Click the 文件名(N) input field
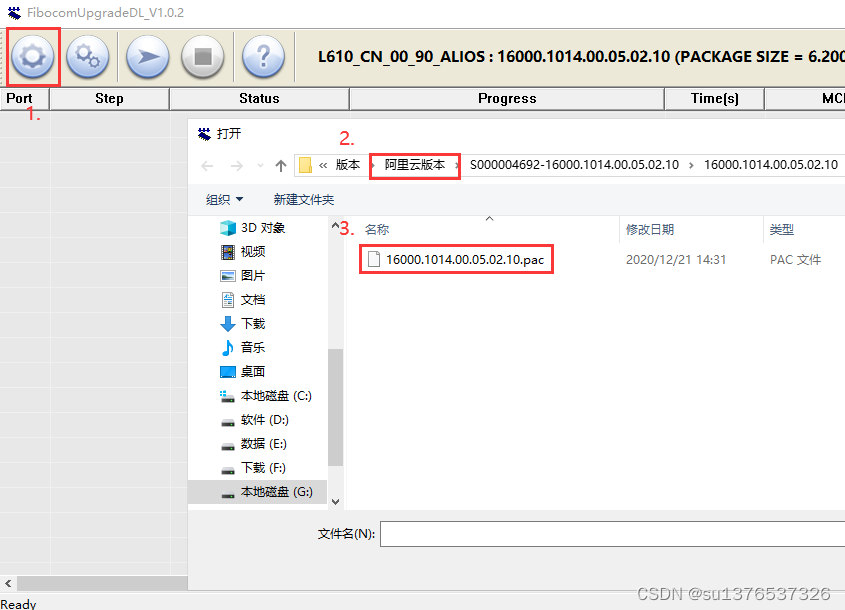Image resolution: width=845 pixels, height=610 pixels. coord(612,533)
